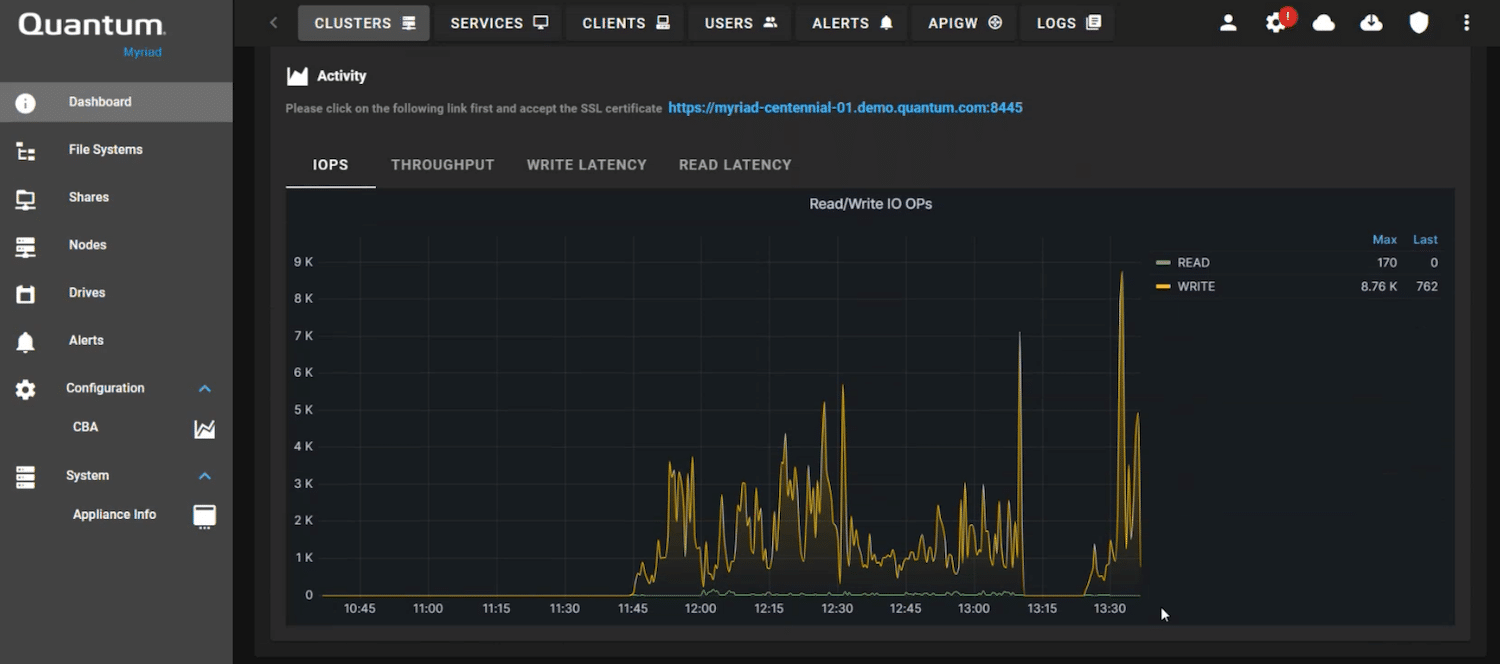Click the Read/Write IO OPs chart title
1500x664 pixels.
[871, 204]
